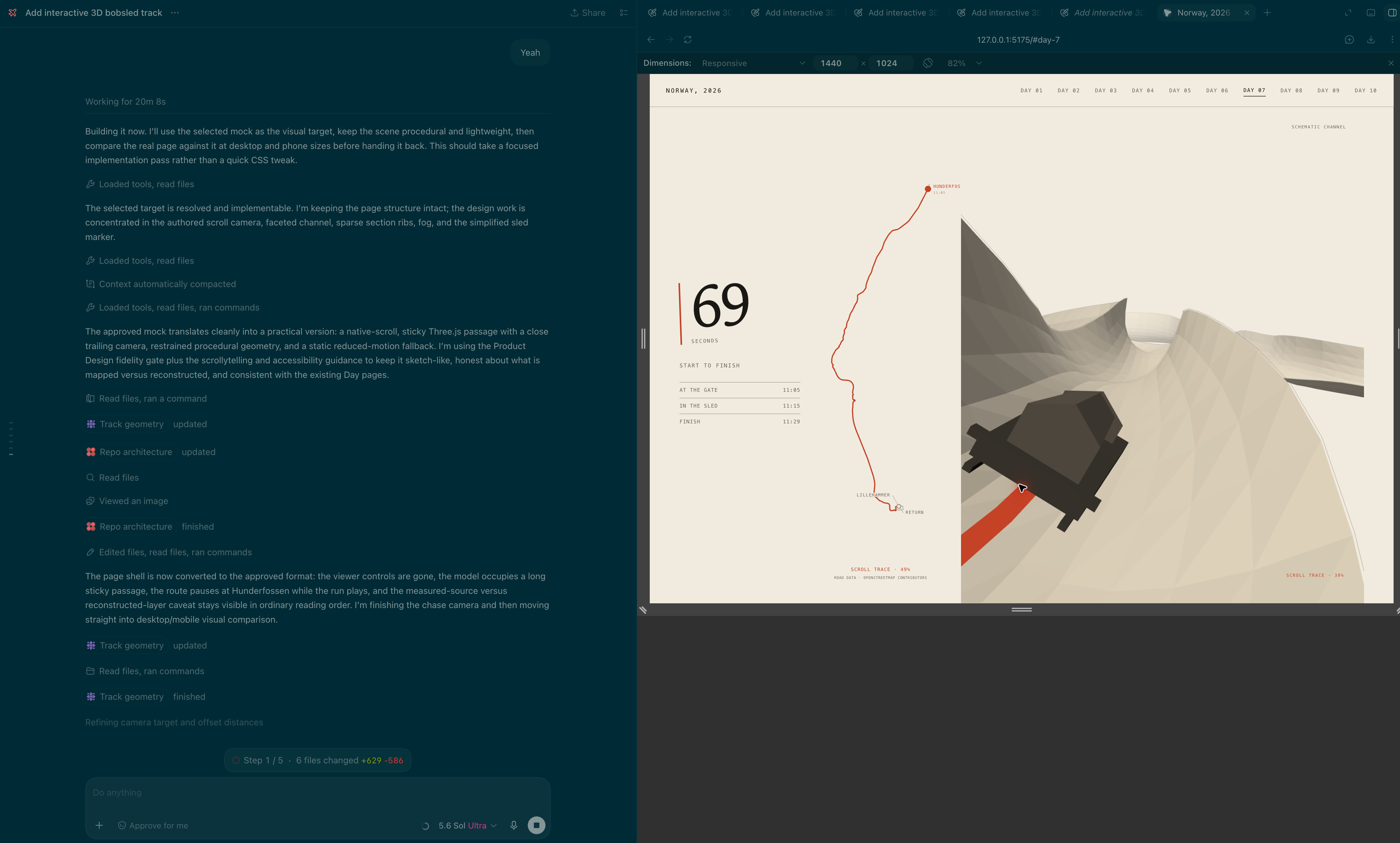The width and height of the screenshot is (1400, 843).
Task: Go to DAY 01 in page navigation
Action: [x=1031, y=90]
